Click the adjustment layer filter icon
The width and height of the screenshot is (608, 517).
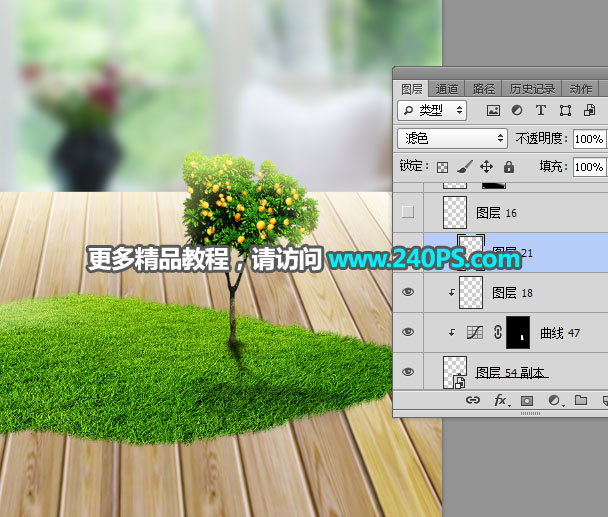pos(517,110)
